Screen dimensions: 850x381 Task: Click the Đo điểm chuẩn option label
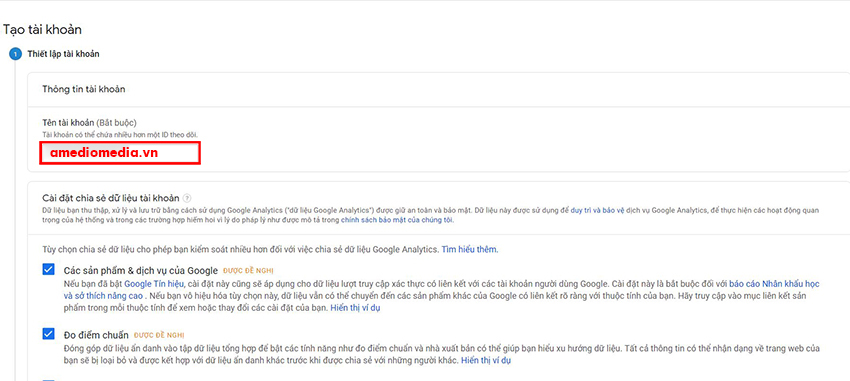pyautogui.click(x=96, y=334)
